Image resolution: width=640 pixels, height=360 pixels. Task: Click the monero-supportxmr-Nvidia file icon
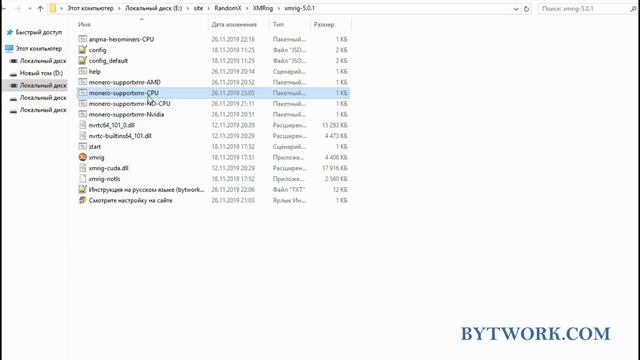(x=82, y=114)
